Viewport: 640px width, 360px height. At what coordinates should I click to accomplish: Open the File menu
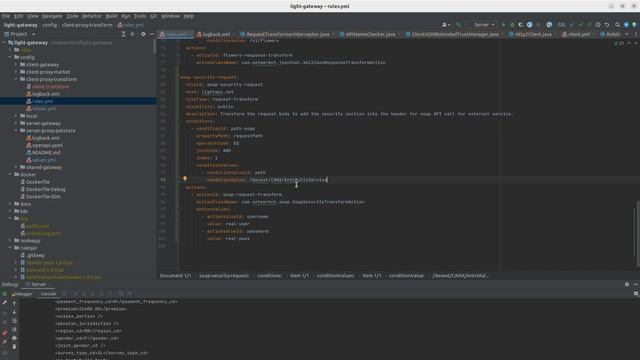[x=6, y=16]
